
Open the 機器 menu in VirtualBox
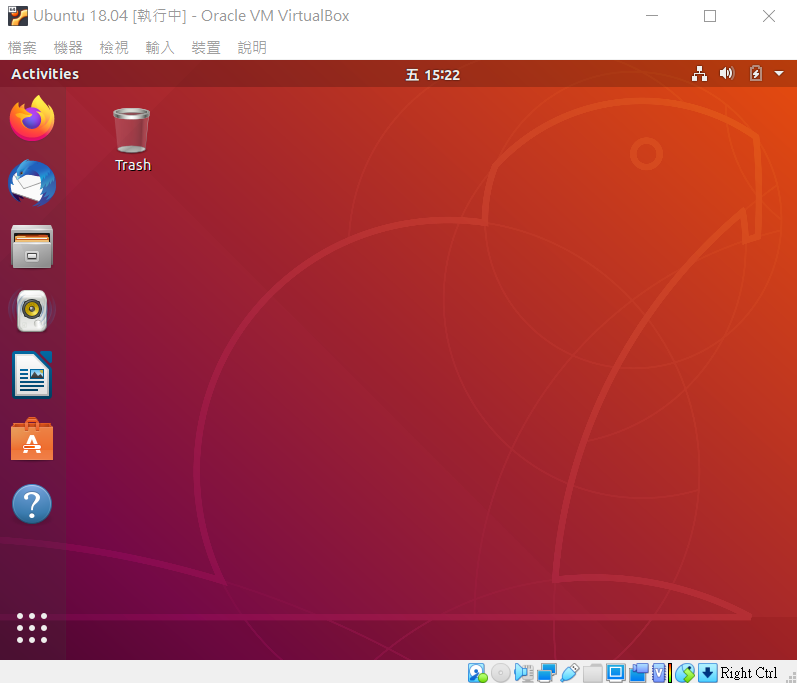(x=68, y=48)
